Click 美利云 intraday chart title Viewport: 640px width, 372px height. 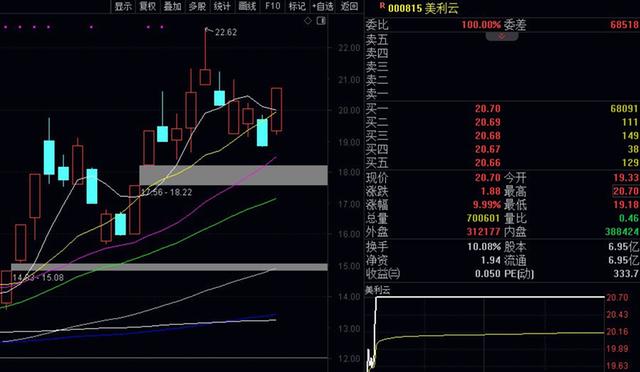(x=378, y=290)
